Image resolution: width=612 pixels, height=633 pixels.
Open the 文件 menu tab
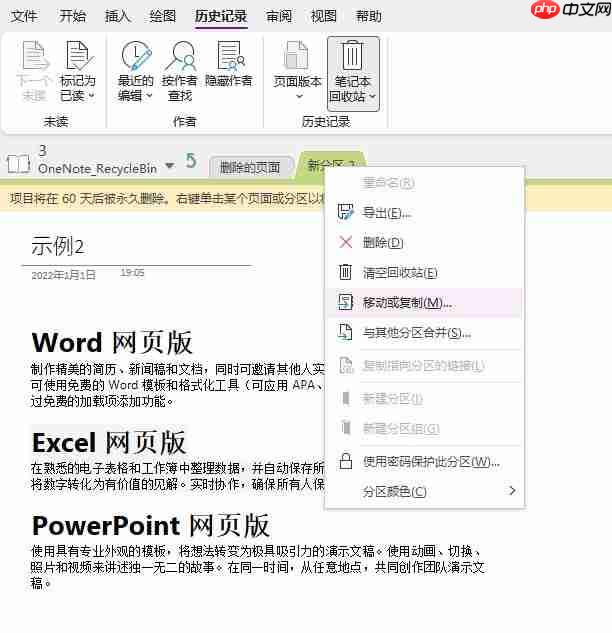coord(24,16)
